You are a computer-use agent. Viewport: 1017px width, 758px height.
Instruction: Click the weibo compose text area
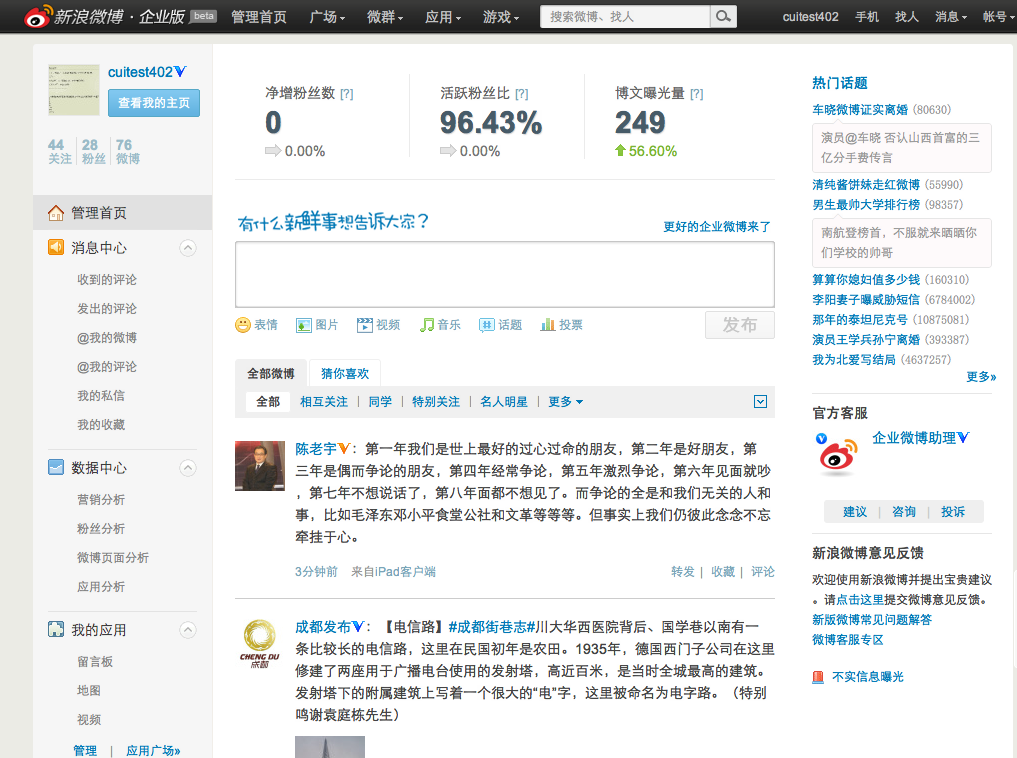pos(505,274)
